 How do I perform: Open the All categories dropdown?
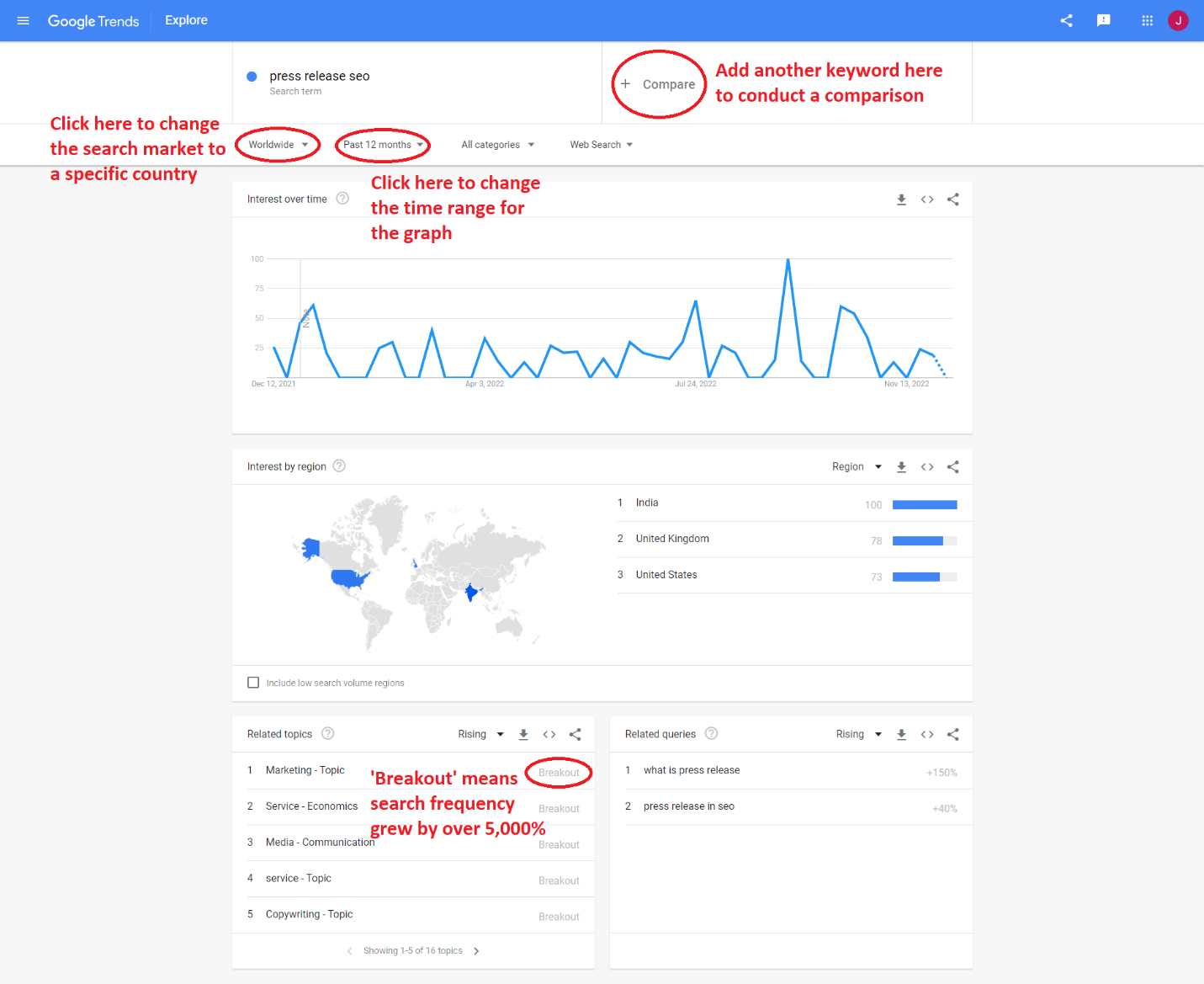(497, 145)
